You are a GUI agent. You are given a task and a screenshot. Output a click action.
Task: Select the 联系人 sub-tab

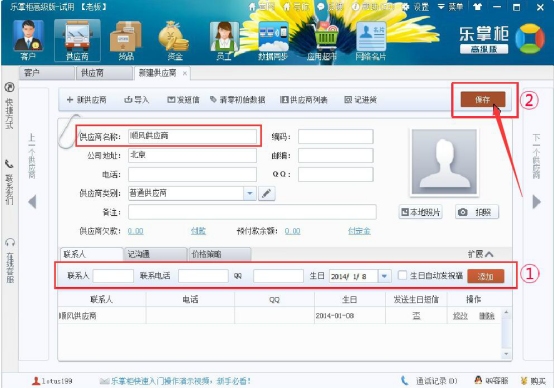(92, 254)
